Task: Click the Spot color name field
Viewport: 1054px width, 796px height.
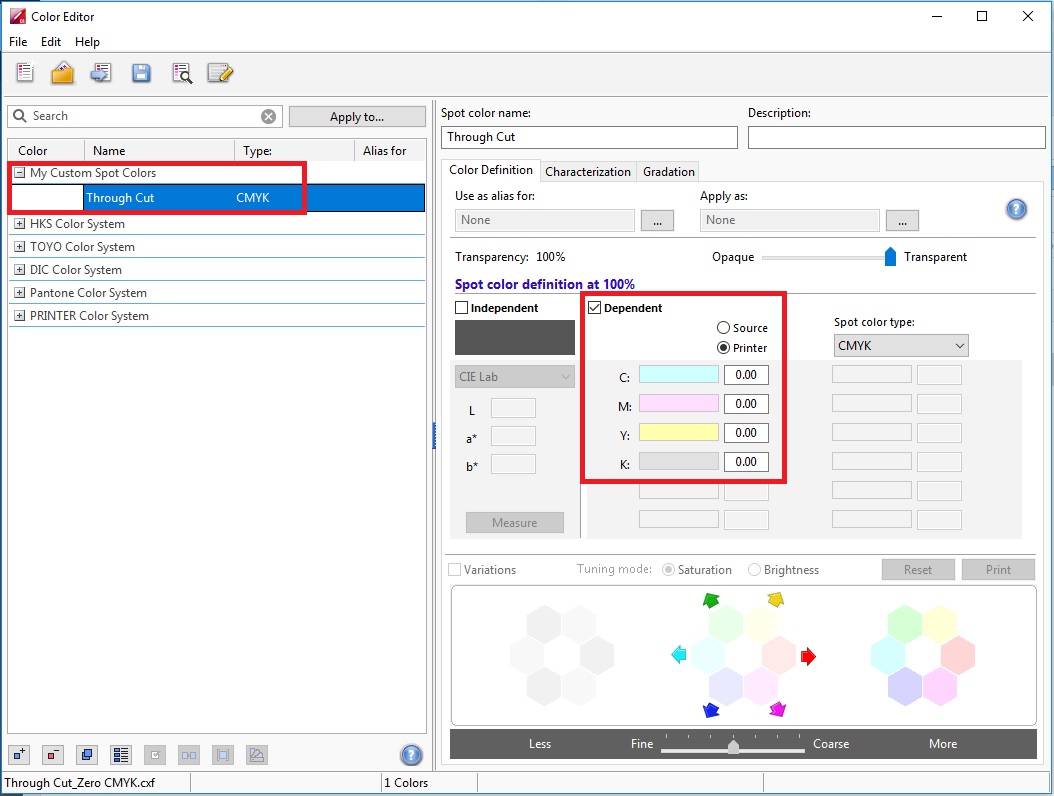Action: (x=589, y=137)
